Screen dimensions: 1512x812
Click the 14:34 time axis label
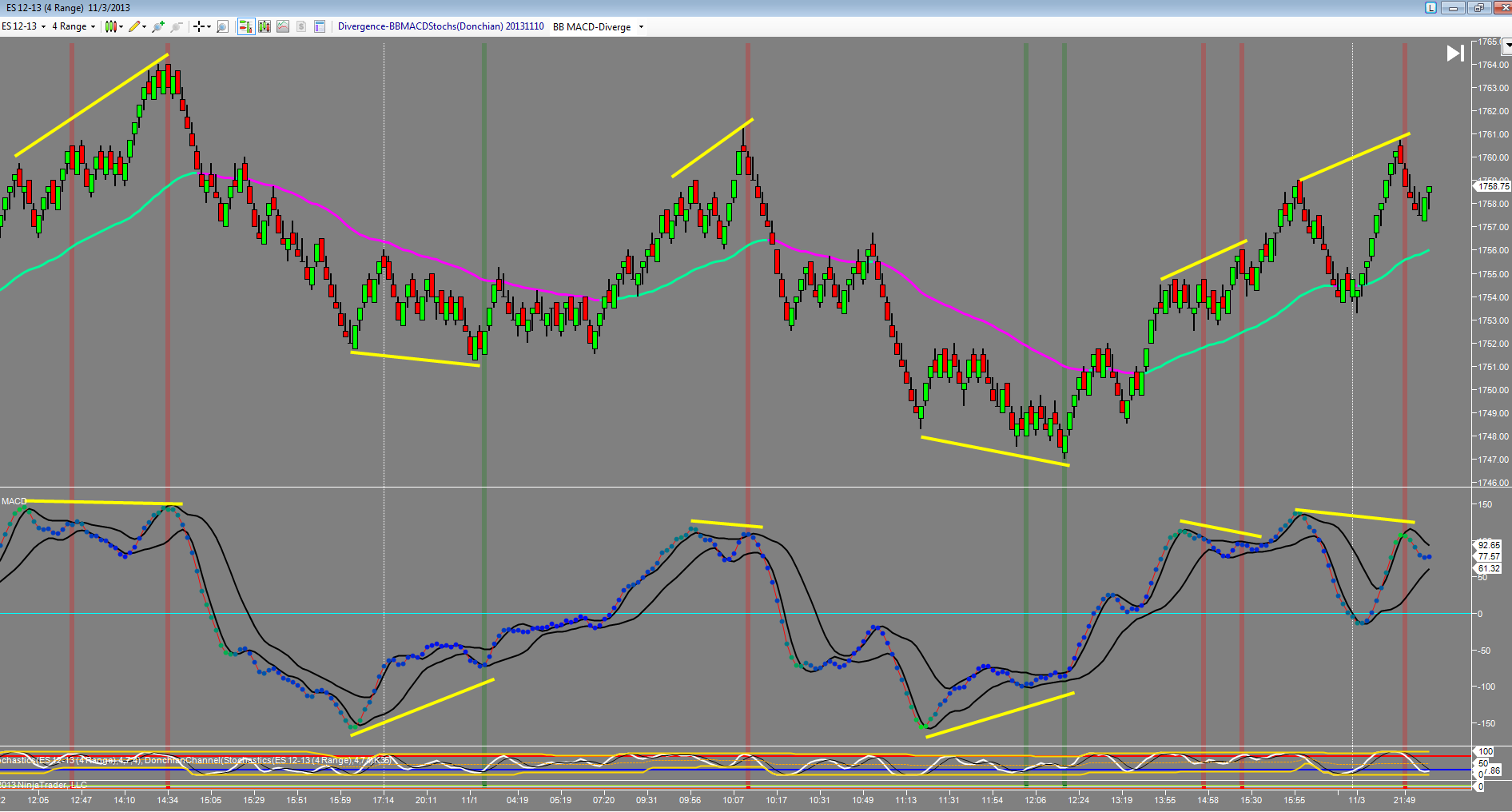167,800
